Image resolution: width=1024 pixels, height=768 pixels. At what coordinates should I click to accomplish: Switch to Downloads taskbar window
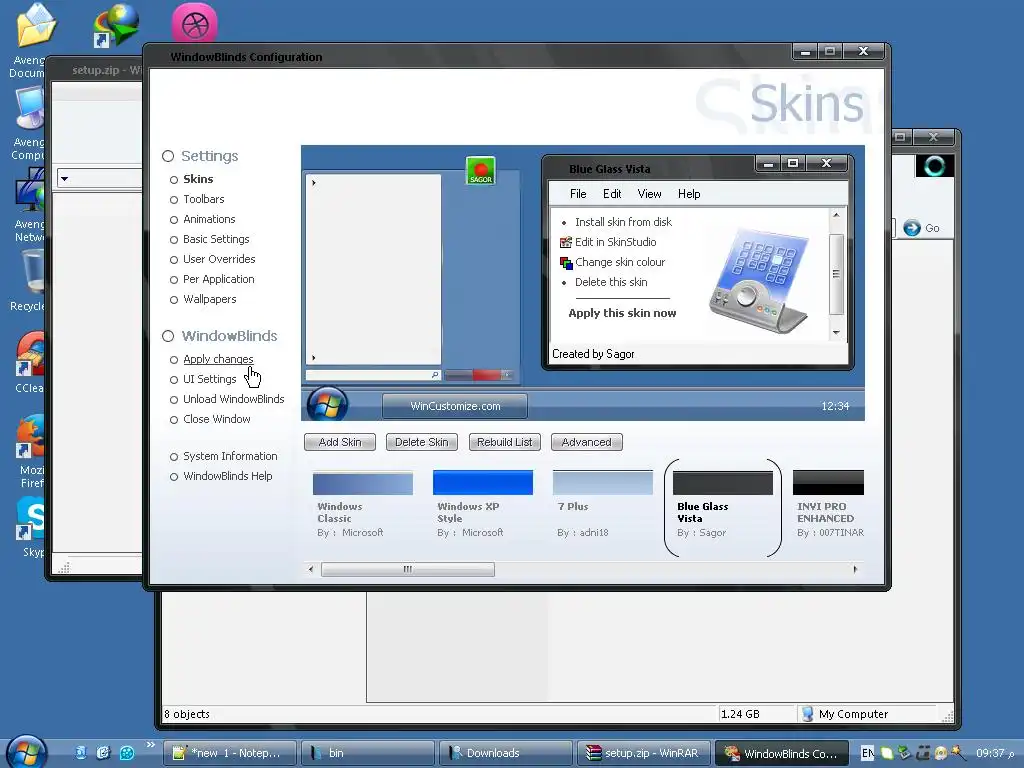(x=507, y=753)
